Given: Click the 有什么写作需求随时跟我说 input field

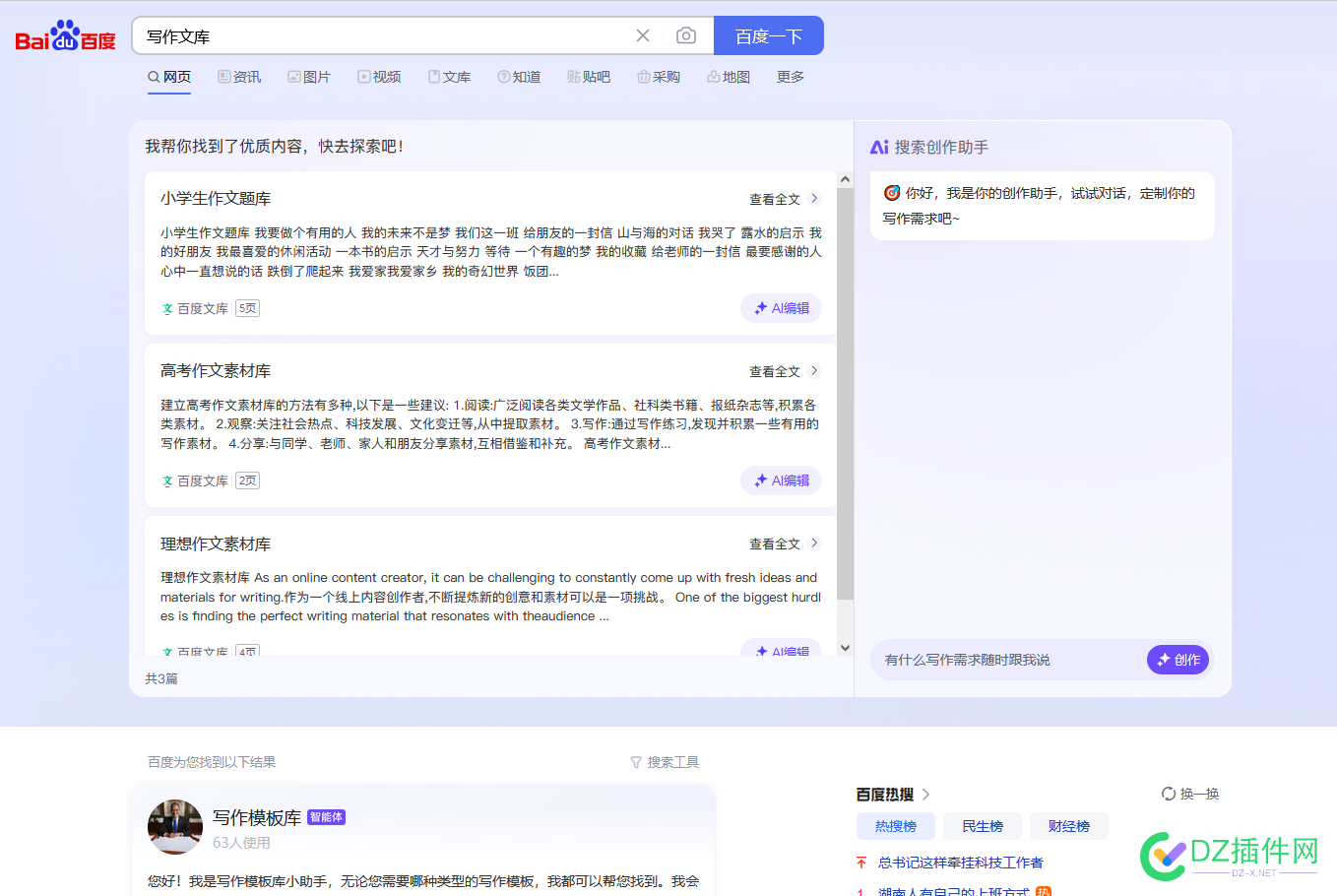Looking at the screenshot, I should [x=1009, y=660].
